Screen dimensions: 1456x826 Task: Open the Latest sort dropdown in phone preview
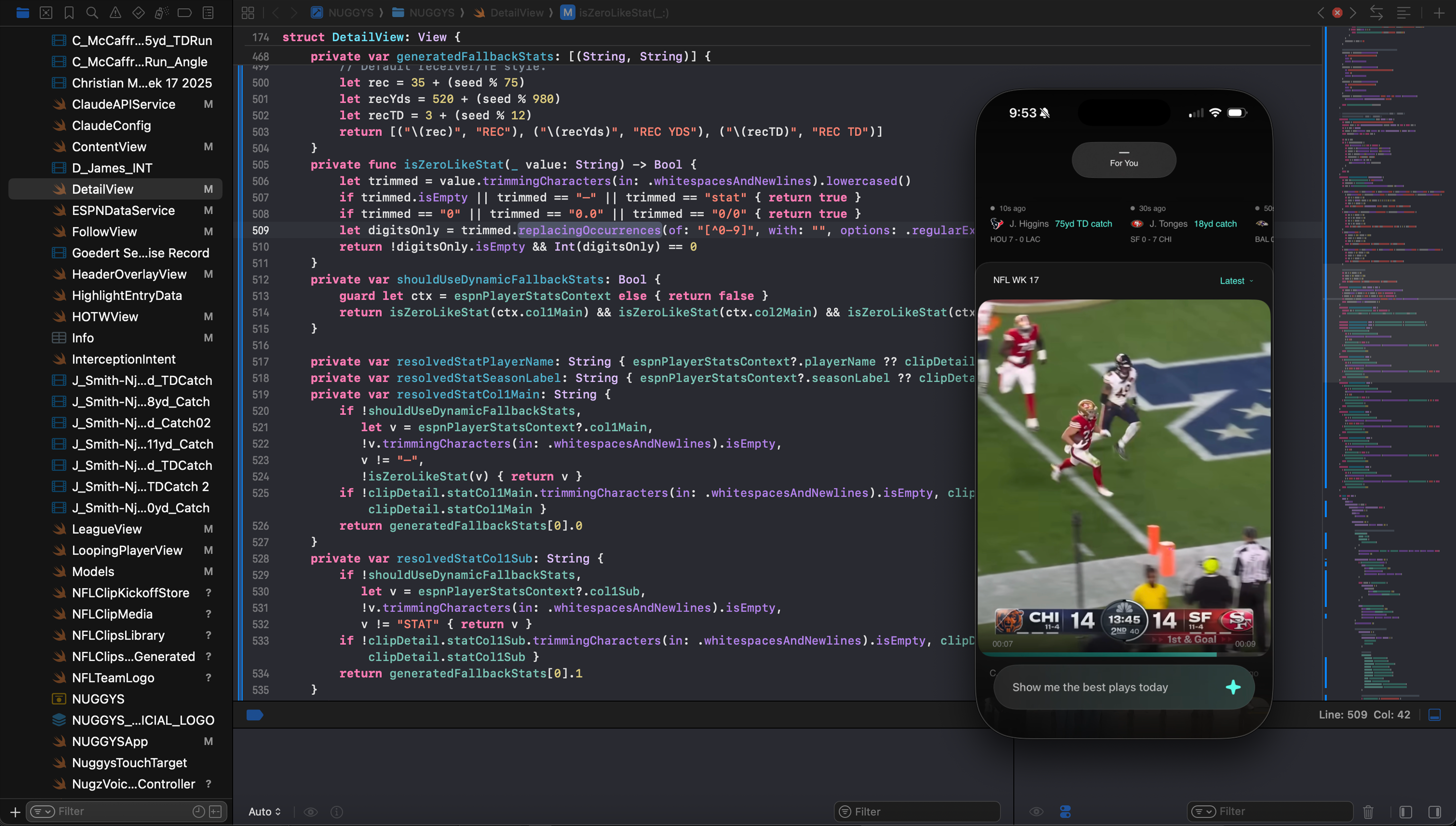1237,281
